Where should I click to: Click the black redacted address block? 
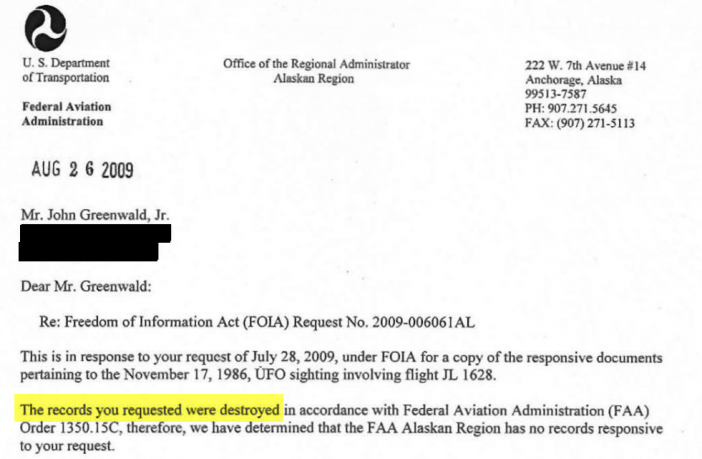point(94,243)
